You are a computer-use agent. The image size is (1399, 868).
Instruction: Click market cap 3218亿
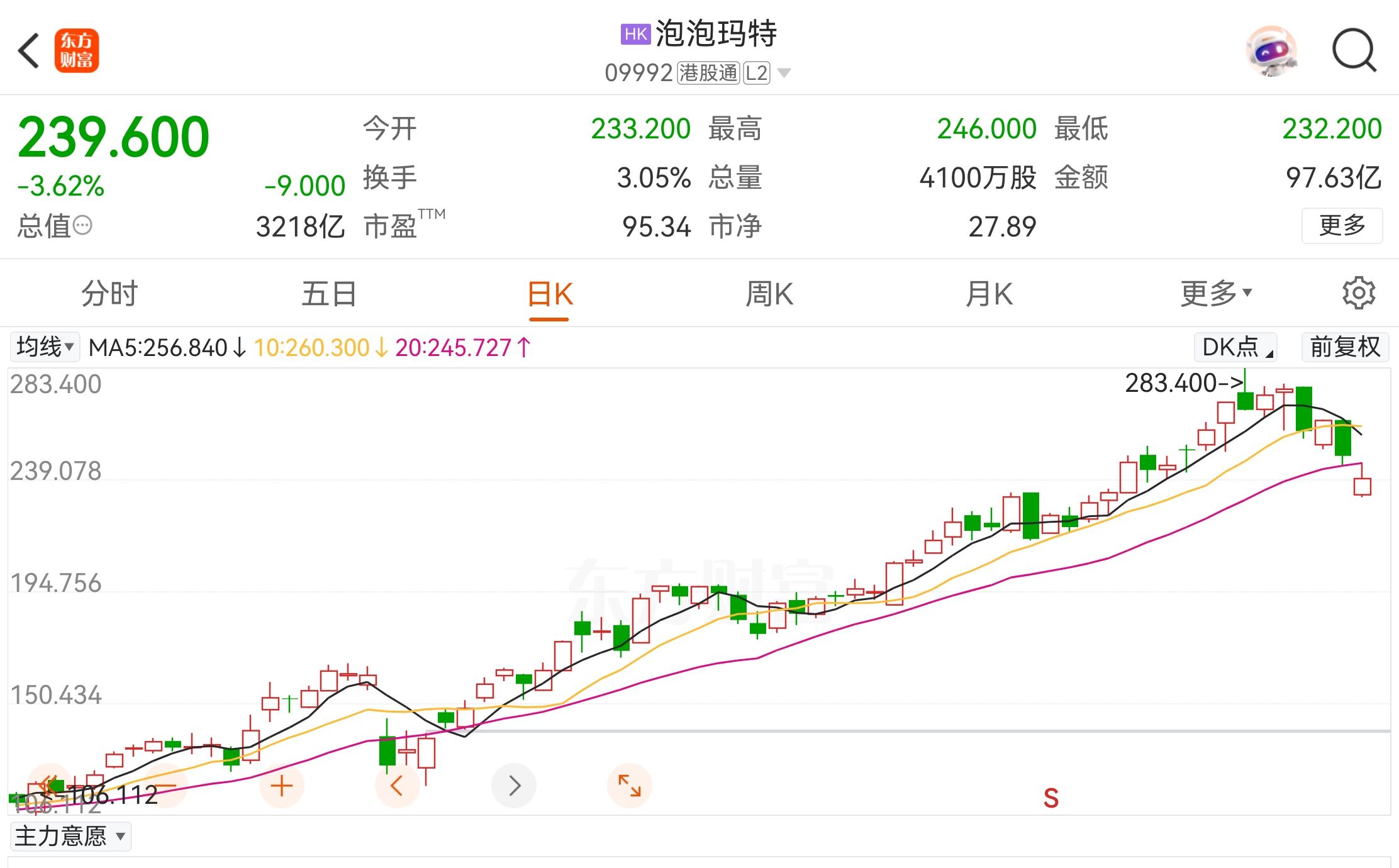[x=300, y=226]
